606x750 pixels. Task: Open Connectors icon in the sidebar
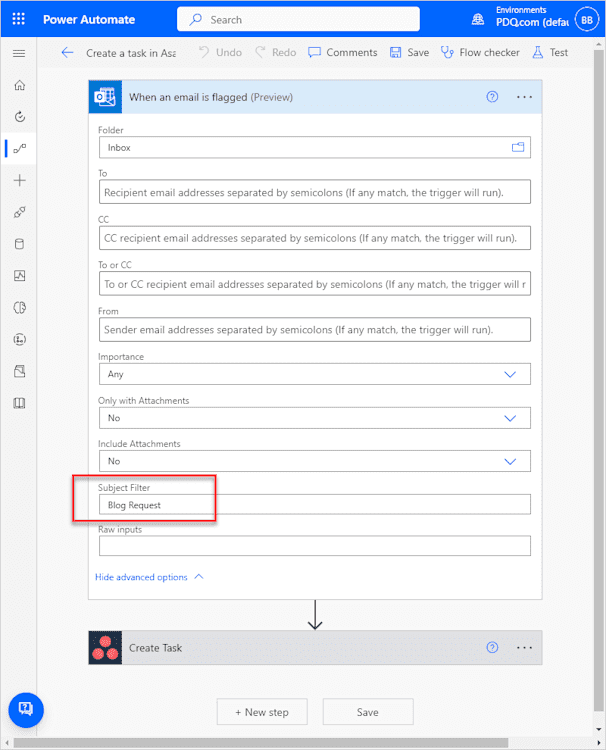click(x=20, y=212)
